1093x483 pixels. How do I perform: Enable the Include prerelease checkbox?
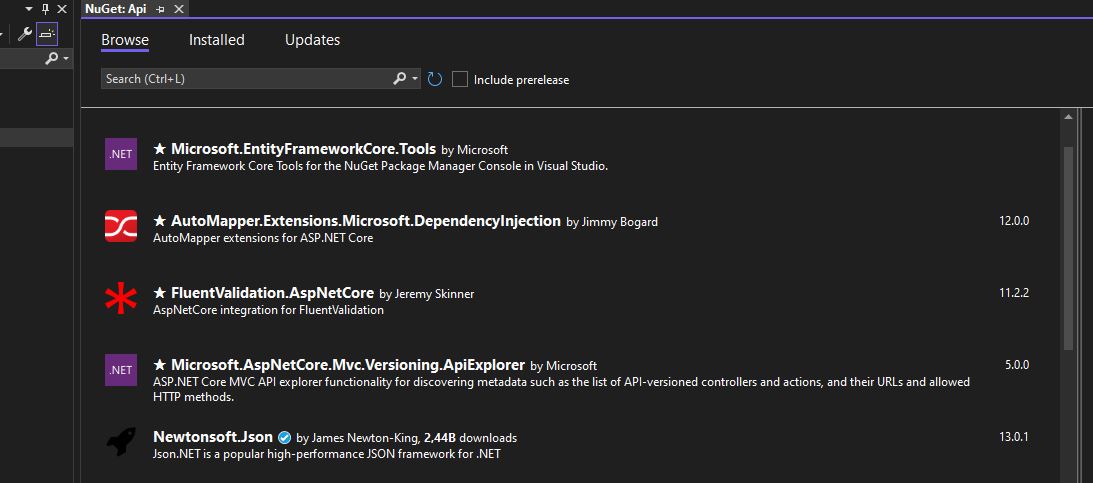(x=460, y=79)
